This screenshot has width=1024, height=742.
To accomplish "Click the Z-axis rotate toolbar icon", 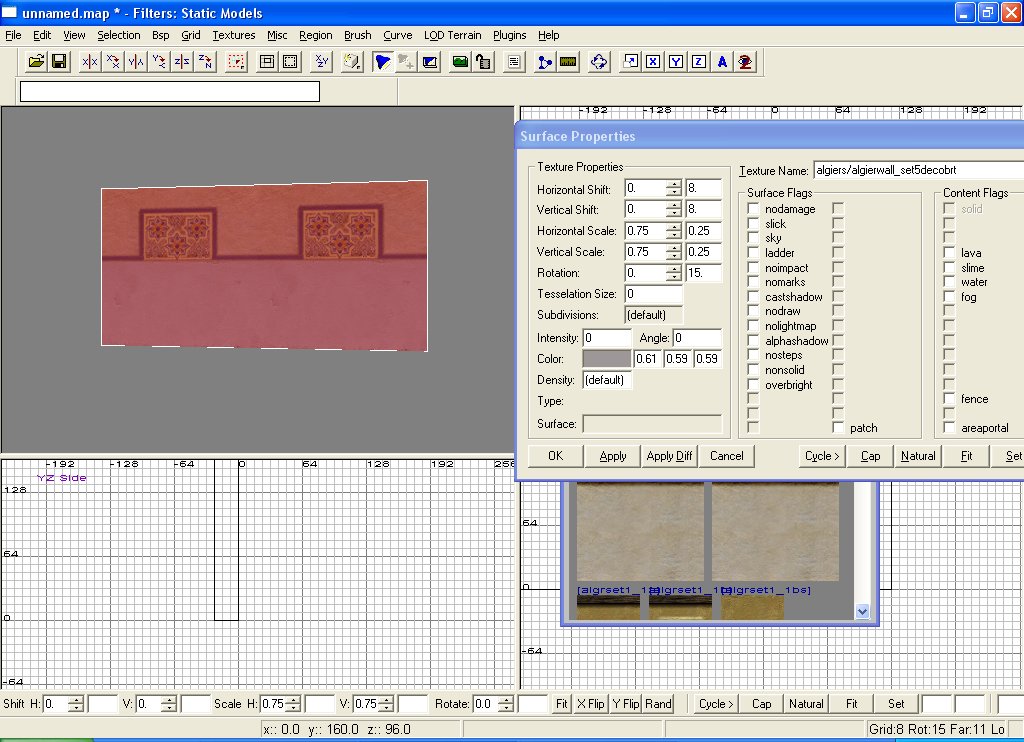I will [x=205, y=62].
